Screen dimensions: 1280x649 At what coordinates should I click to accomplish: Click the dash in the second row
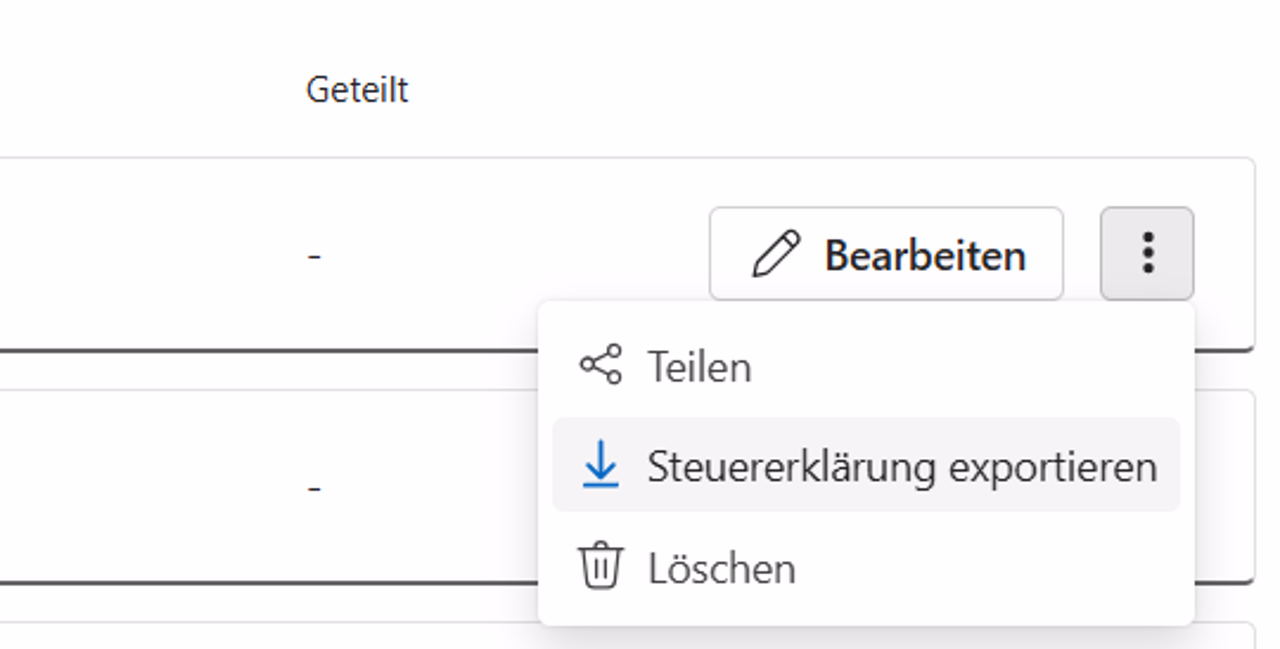pyautogui.click(x=314, y=489)
